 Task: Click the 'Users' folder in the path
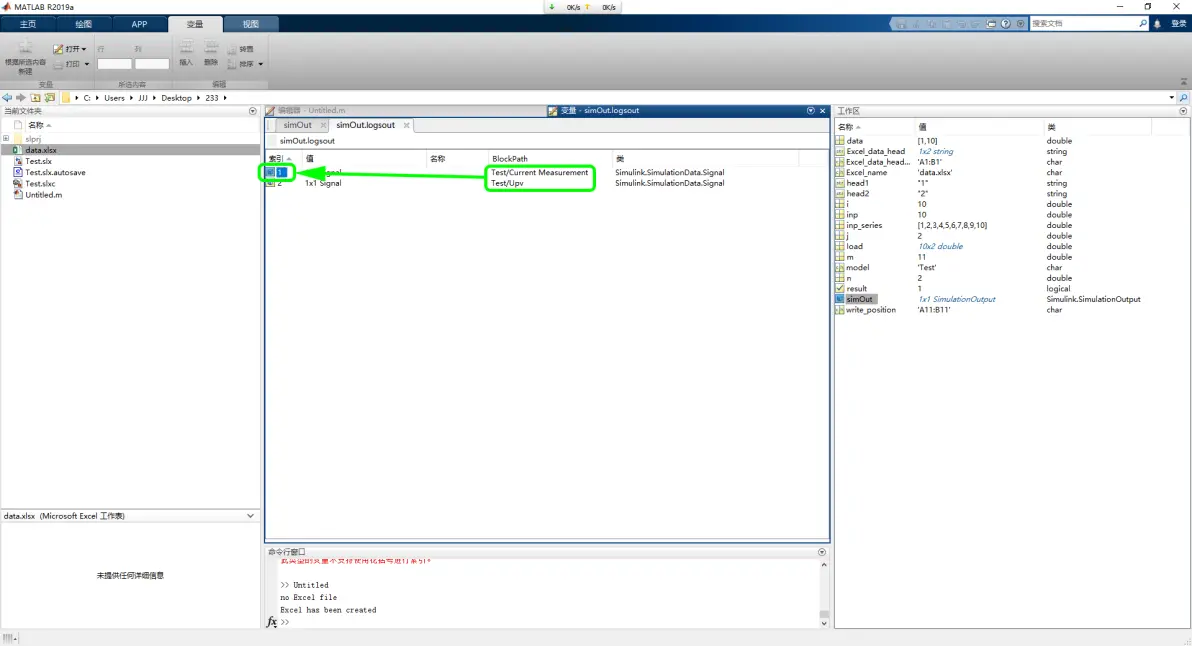click(114, 98)
